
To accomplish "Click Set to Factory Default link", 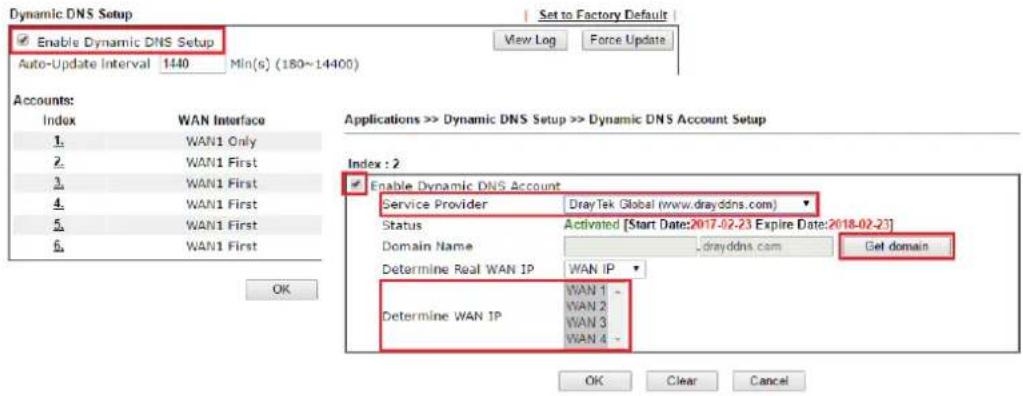I will (602, 14).
